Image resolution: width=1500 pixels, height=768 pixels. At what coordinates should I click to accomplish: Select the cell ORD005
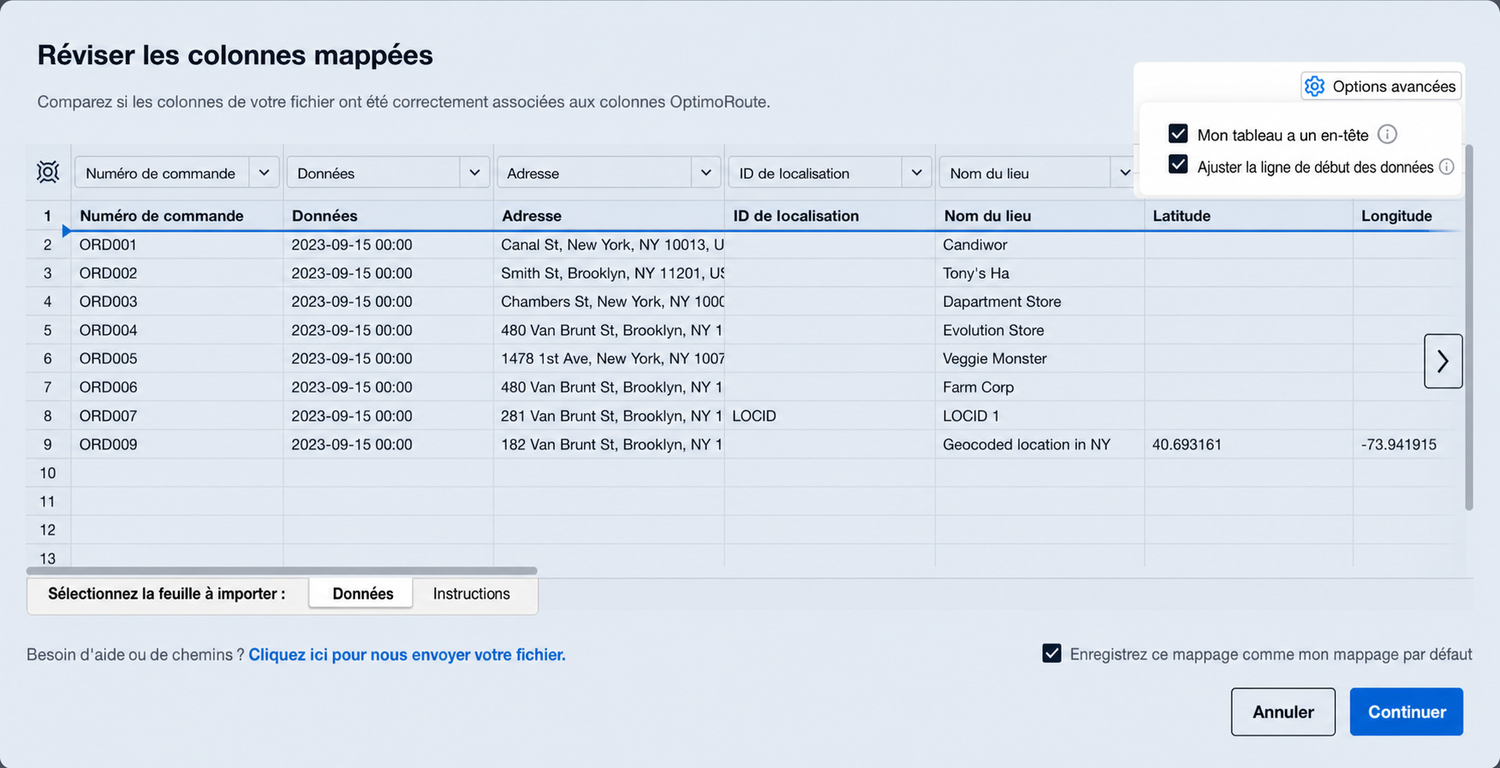coord(177,358)
